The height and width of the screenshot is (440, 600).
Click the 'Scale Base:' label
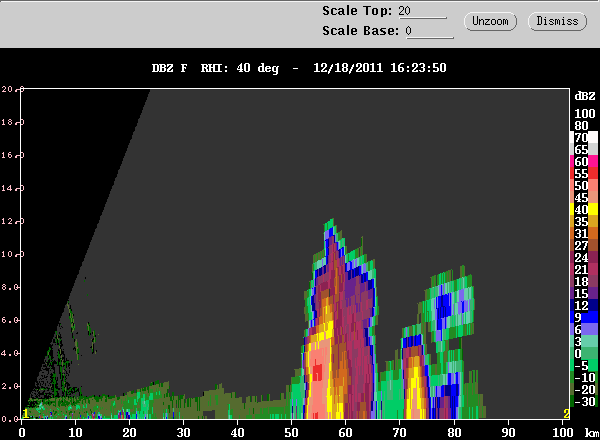(x=360, y=31)
